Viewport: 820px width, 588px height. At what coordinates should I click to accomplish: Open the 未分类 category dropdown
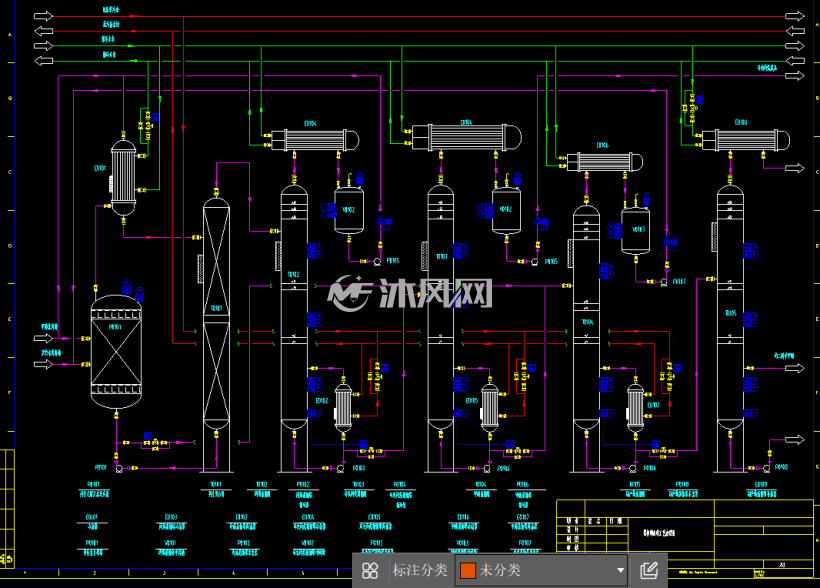pos(542,570)
